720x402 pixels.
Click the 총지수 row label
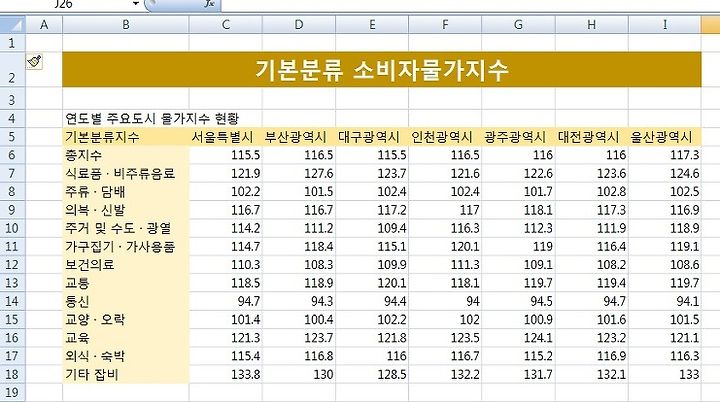126,155
